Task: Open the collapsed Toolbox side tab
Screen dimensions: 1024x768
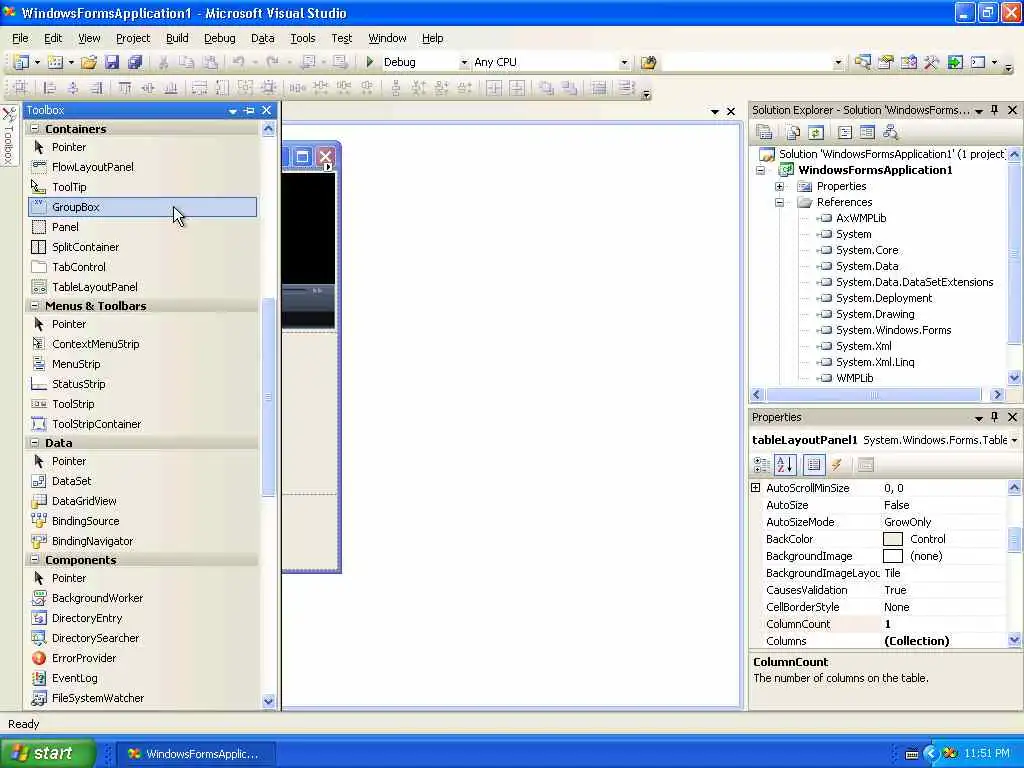Action: pos(8,136)
